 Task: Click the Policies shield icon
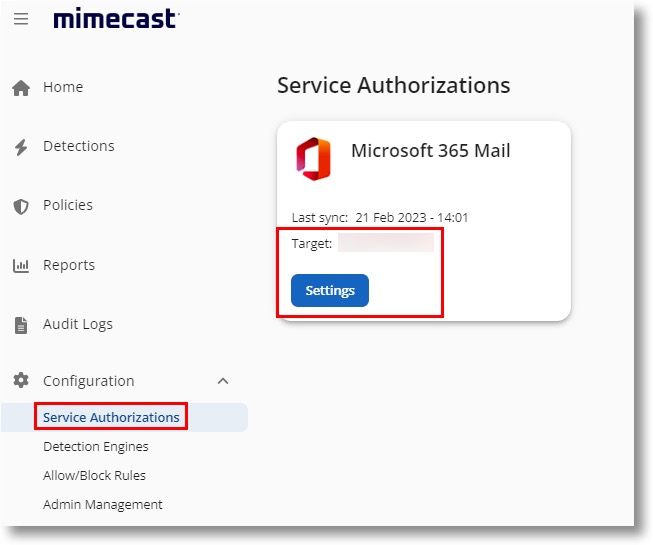[21, 206]
